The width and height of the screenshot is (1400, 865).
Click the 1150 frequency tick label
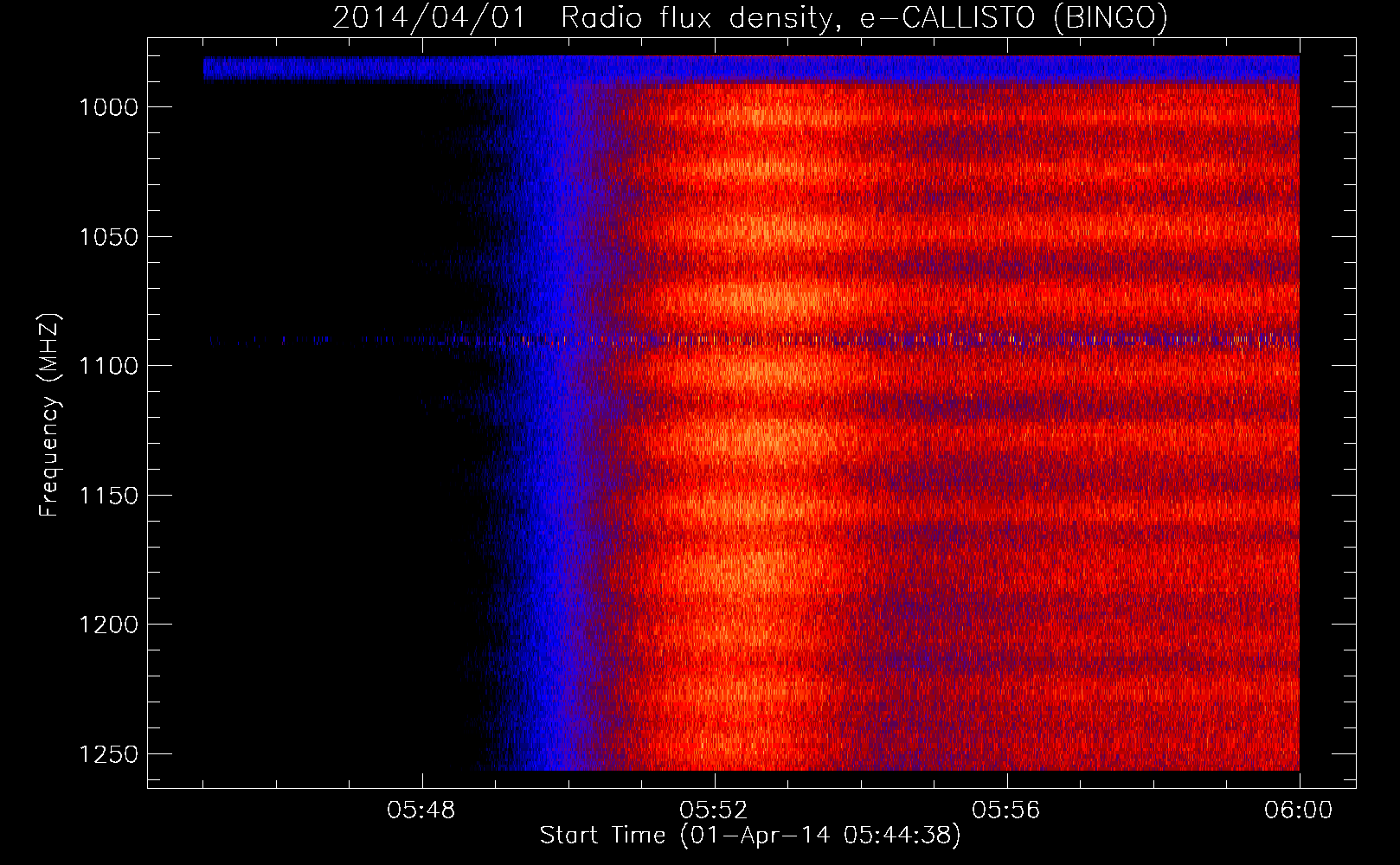109,496
